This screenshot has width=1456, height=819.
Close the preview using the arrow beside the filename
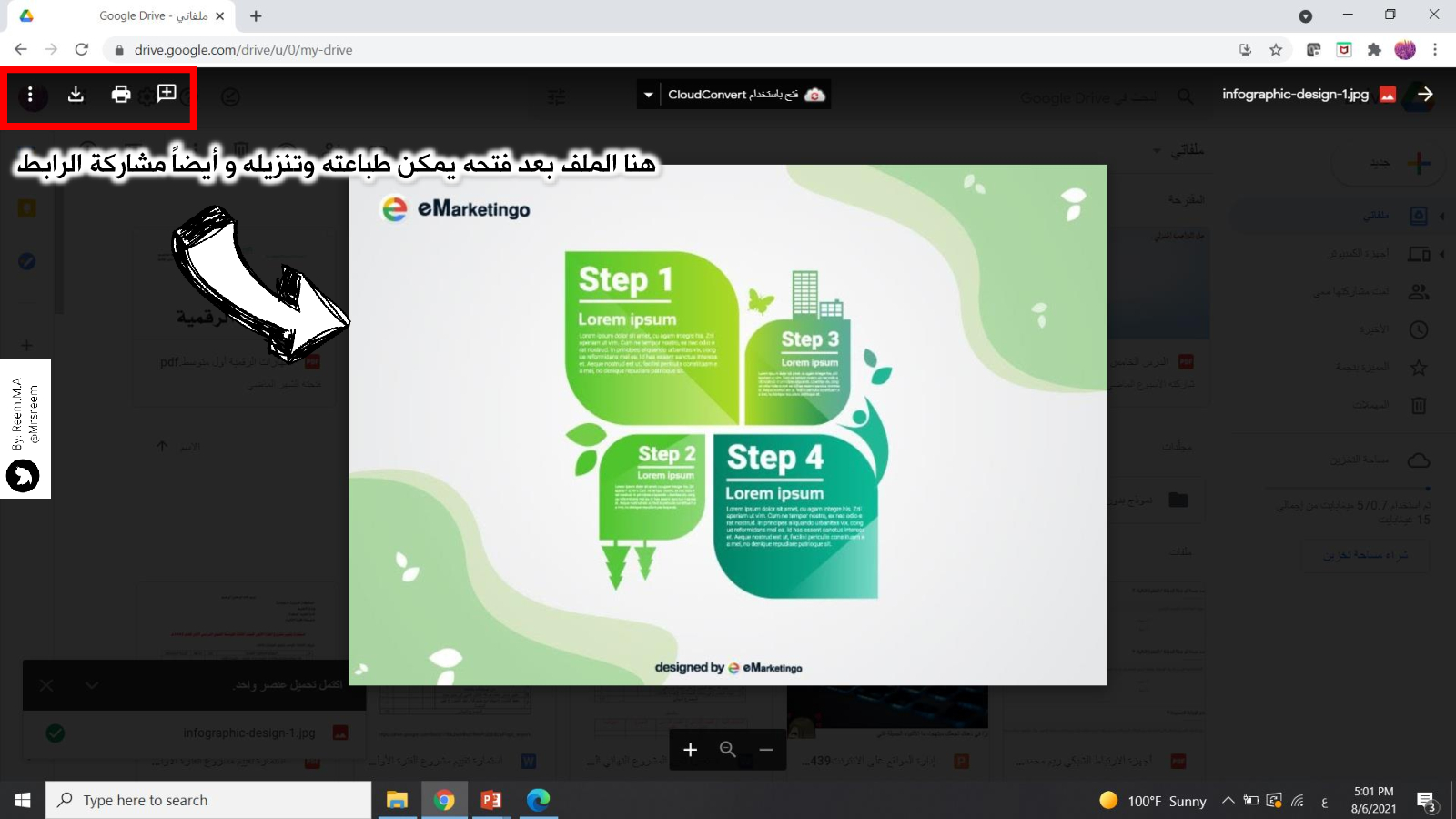click(x=1425, y=95)
